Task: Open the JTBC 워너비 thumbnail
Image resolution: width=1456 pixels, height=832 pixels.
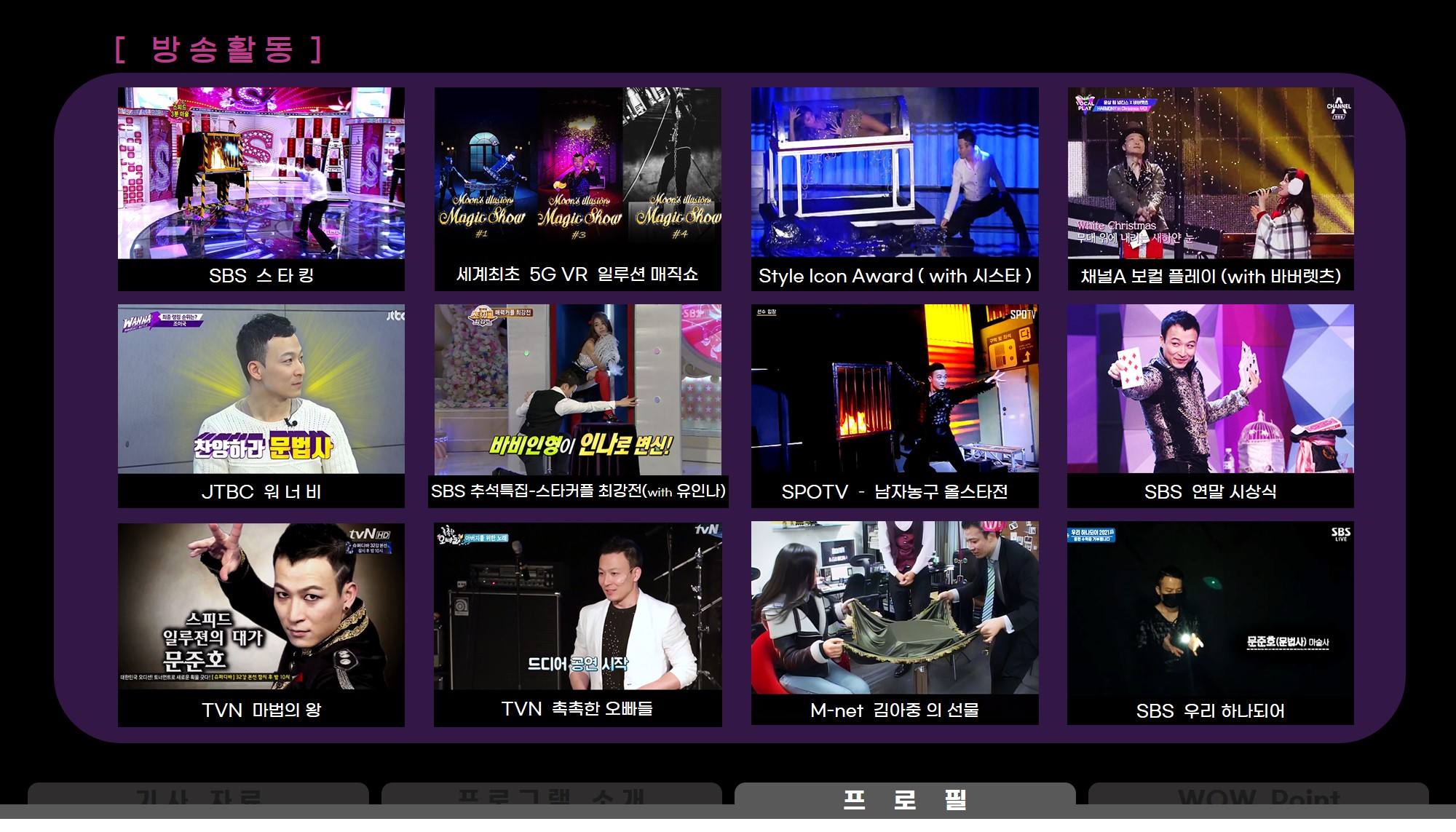Action: [261, 389]
